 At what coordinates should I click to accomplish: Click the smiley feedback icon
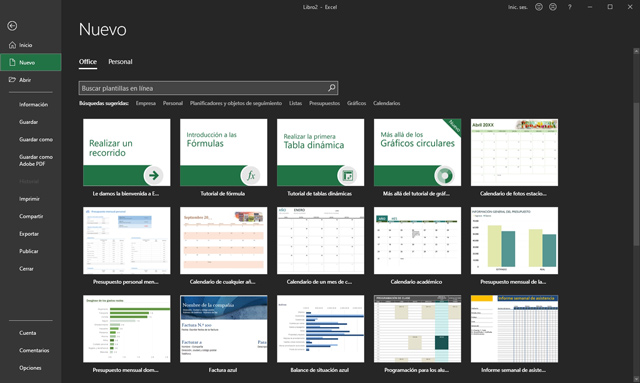pyautogui.click(x=539, y=7)
